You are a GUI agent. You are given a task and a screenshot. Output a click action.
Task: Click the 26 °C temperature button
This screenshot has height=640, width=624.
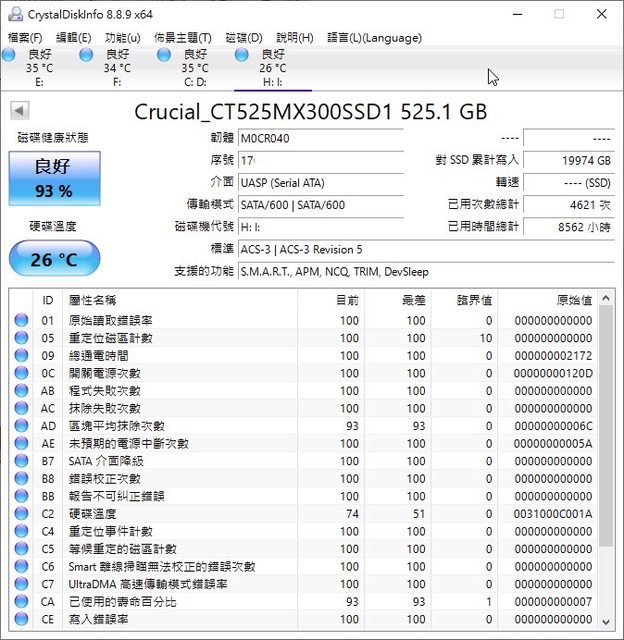coord(53,260)
